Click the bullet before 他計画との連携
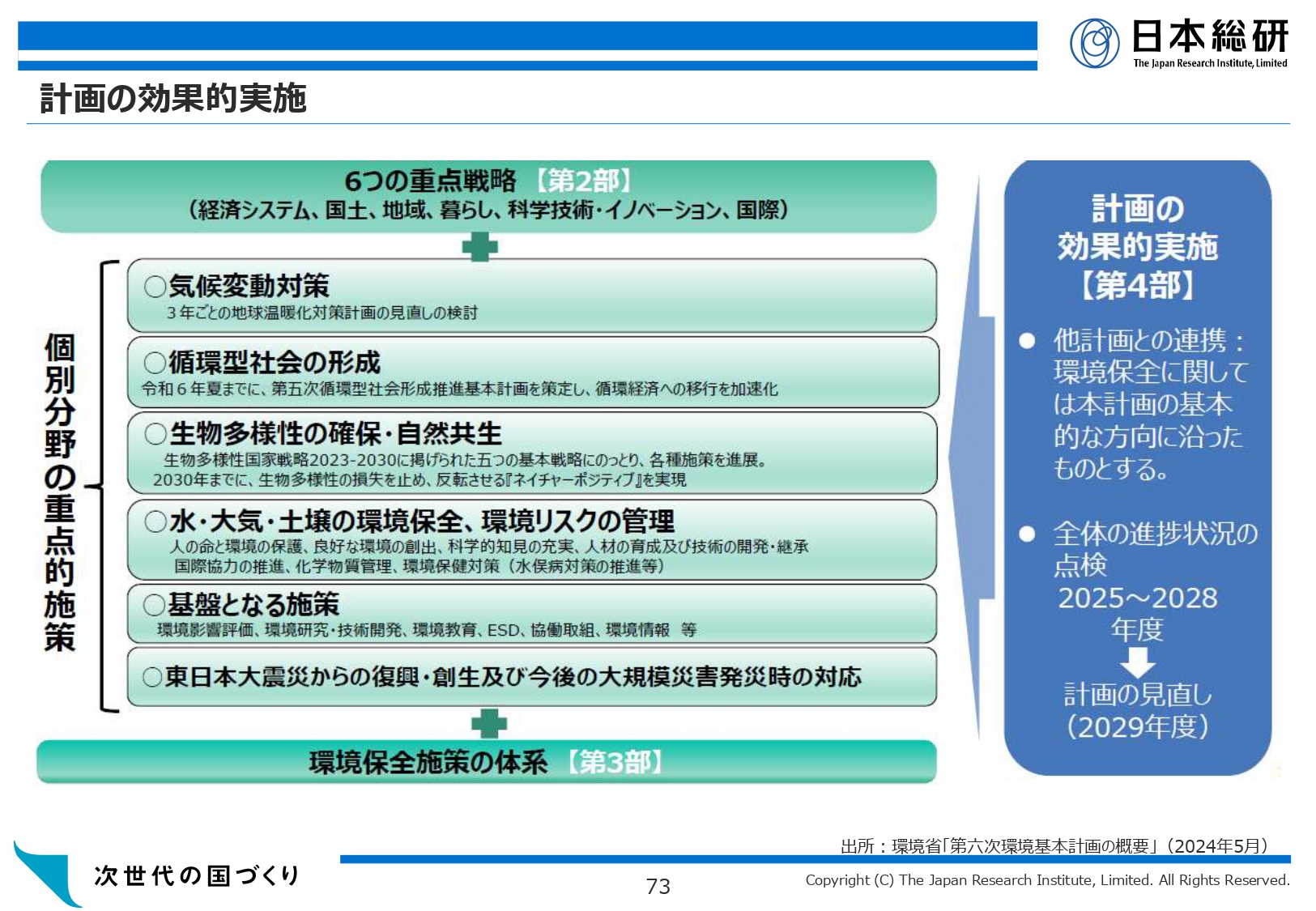The image size is (1316, 911). [1027, 341]
